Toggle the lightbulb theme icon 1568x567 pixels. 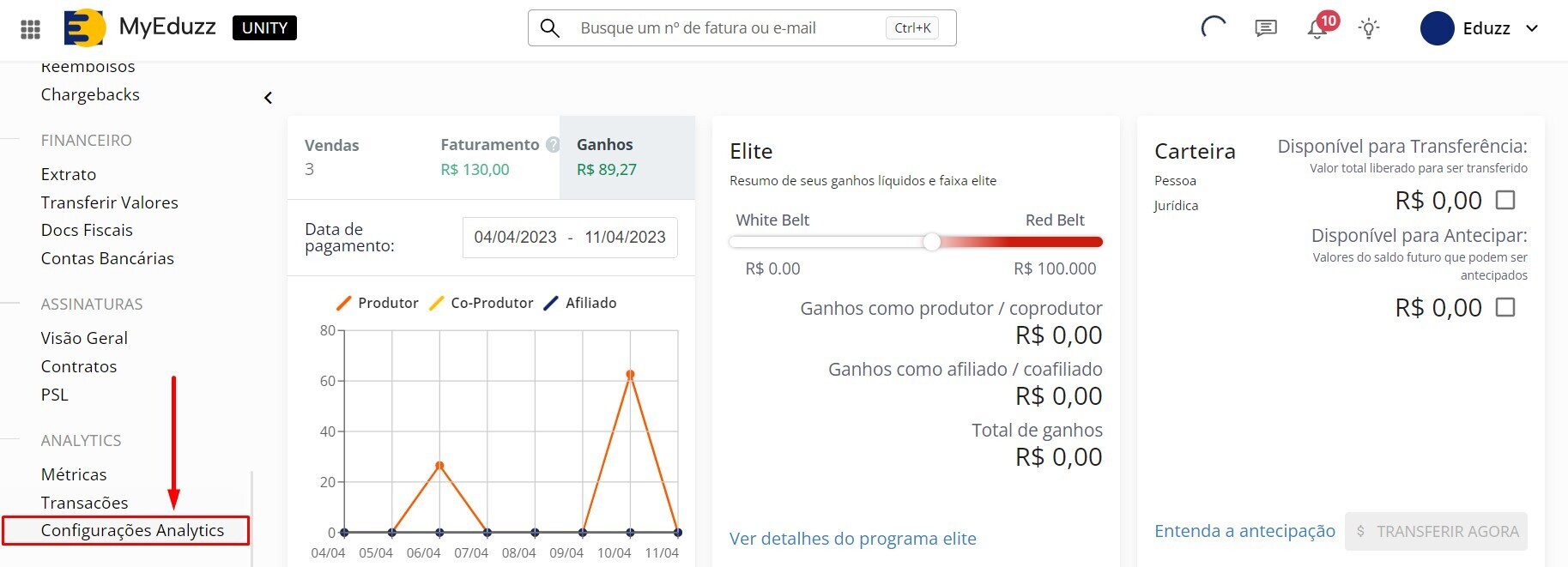pyautogui.click(x=1369, y=28)
